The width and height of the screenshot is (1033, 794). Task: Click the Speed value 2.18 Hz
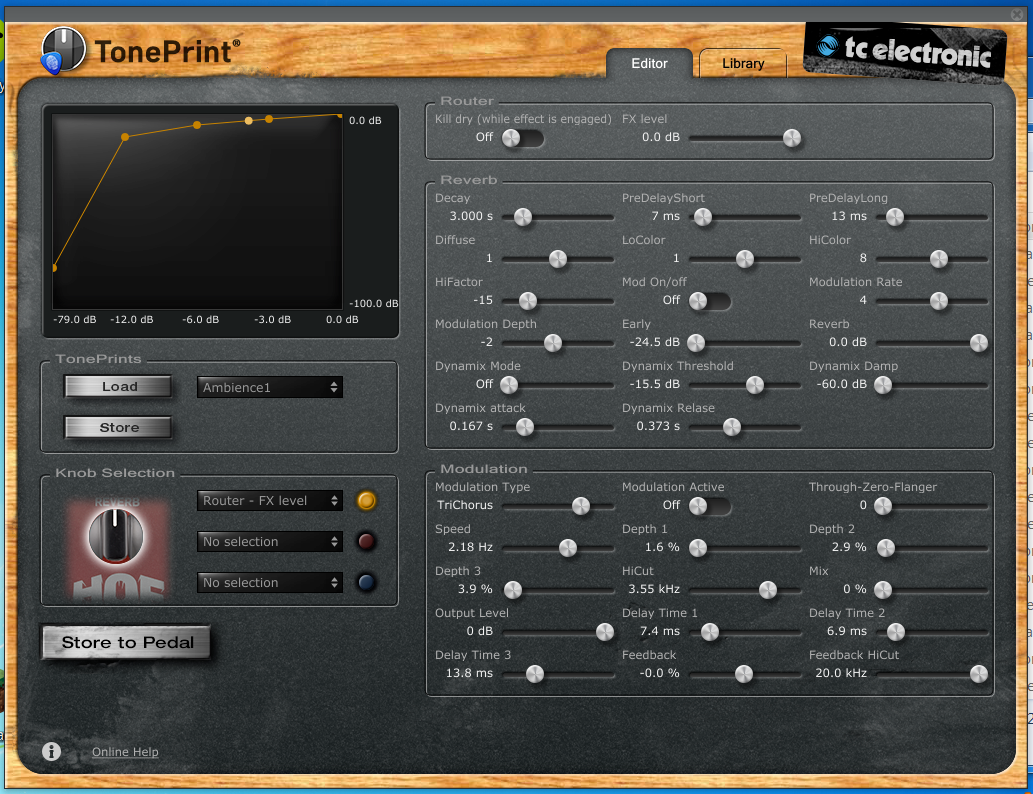pyautogui.click(x=470, y=547)
